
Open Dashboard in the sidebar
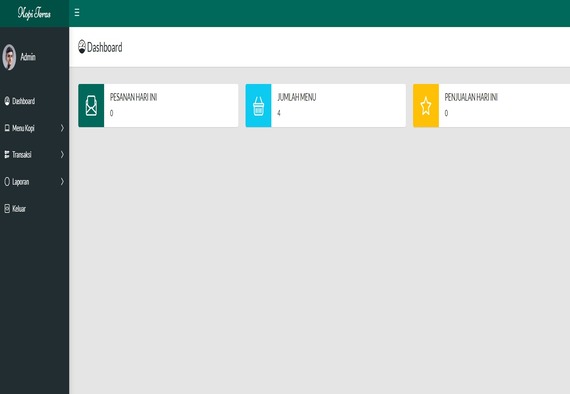point(24,101)
